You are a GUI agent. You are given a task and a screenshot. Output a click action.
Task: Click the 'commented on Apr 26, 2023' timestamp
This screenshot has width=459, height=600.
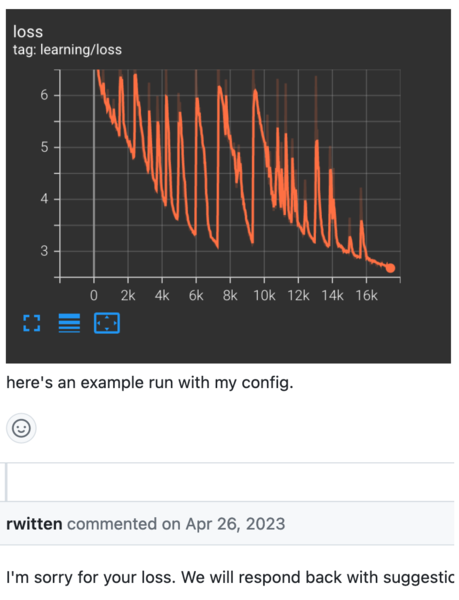[x=176, y=524]
